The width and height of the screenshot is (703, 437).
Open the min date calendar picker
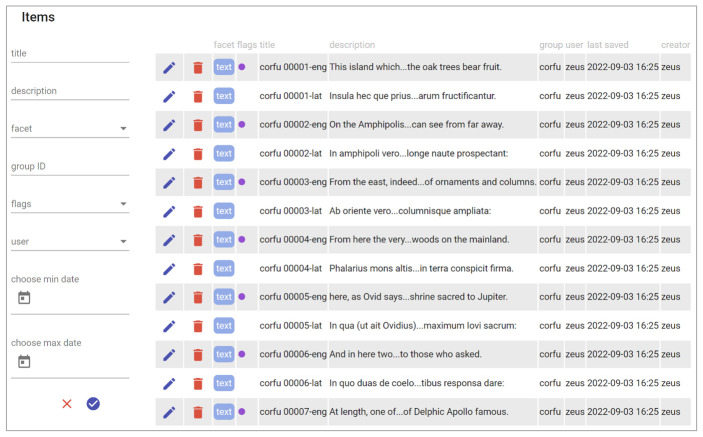(x=24, y=298)
